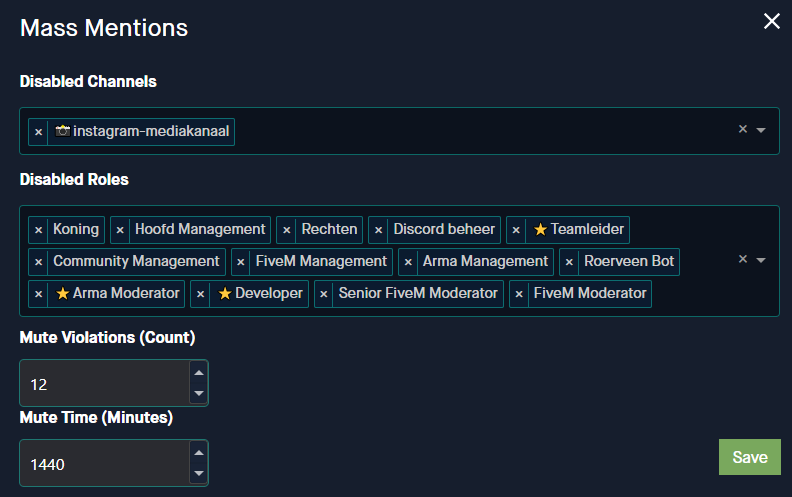Remove the Senior FiveM Moderator tag
The image size is (792, 497).
point(324,294)
